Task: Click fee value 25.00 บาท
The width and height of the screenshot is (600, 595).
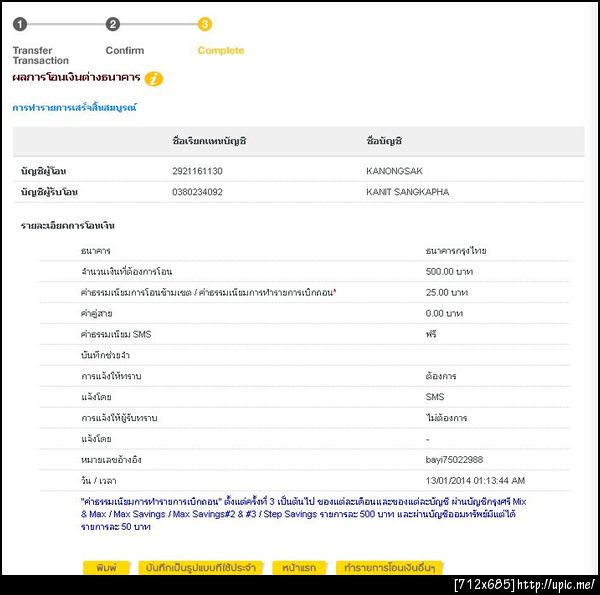Action: (447, 293)
